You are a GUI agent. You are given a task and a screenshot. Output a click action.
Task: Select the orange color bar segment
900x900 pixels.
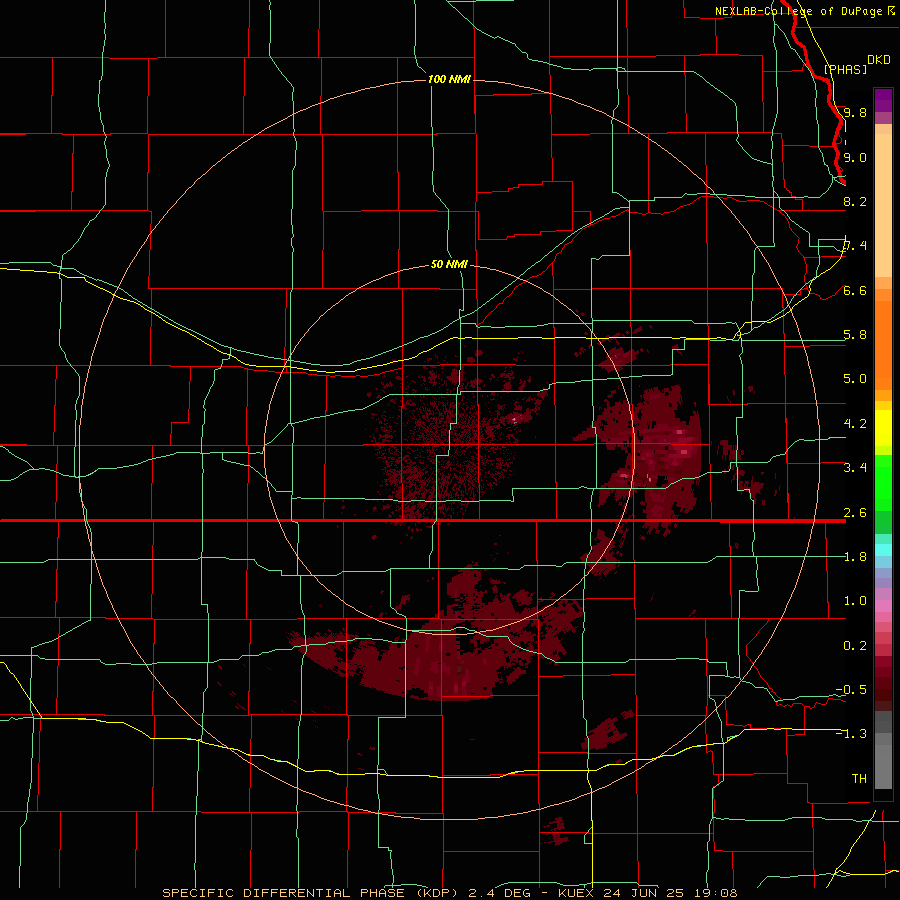[883, 344]
